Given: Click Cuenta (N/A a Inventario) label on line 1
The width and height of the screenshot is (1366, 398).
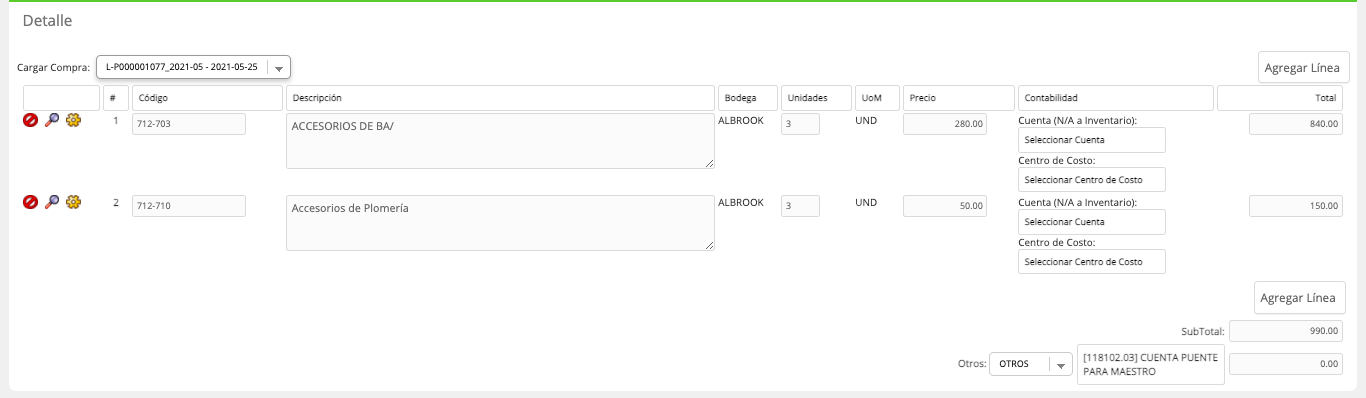Looking at the screenshot, I should tap(1077, 120).
